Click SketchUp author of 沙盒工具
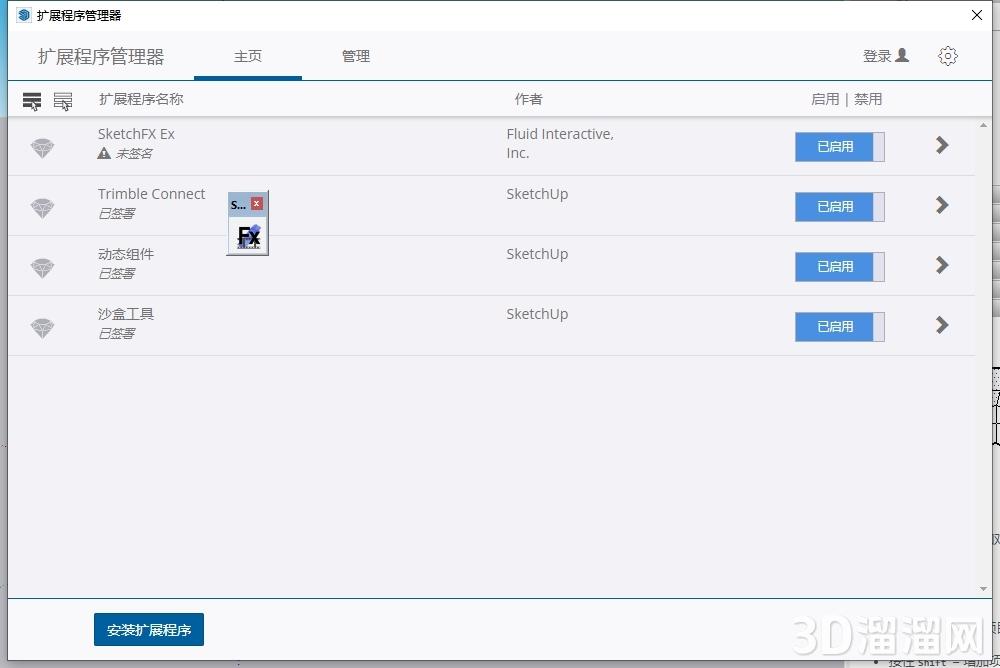 click(x=537, y=314)
